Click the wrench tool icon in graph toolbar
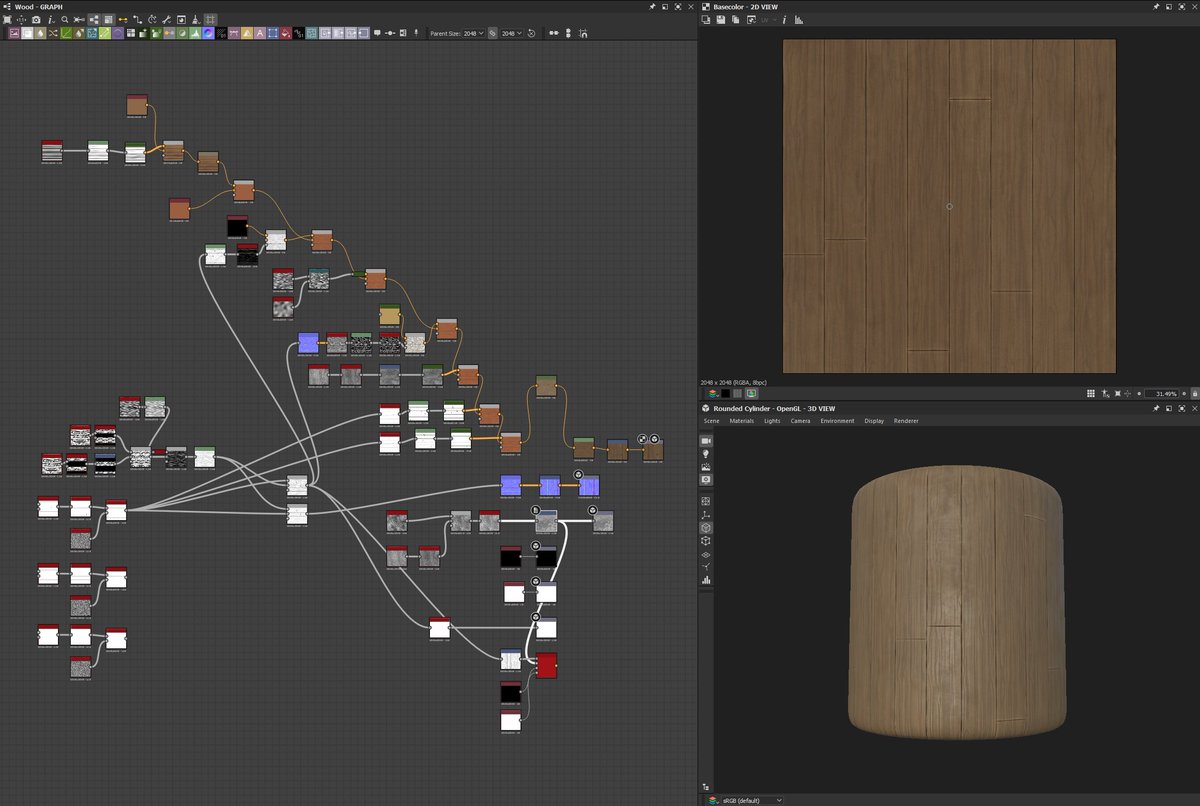Screen dimensions: 1200x806 click(167, 19)
